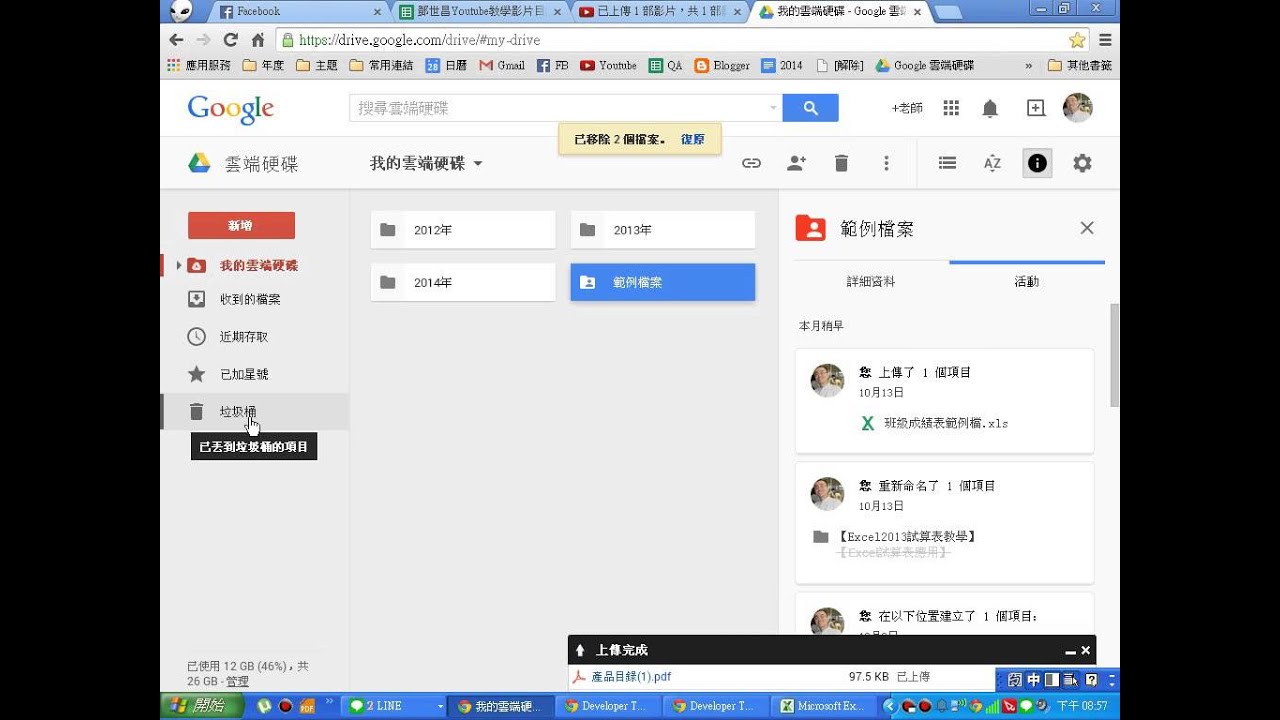Open first Developer Tools taskbar item
1280x720 pixels.
pyautogui.click(x=607, y=706)
